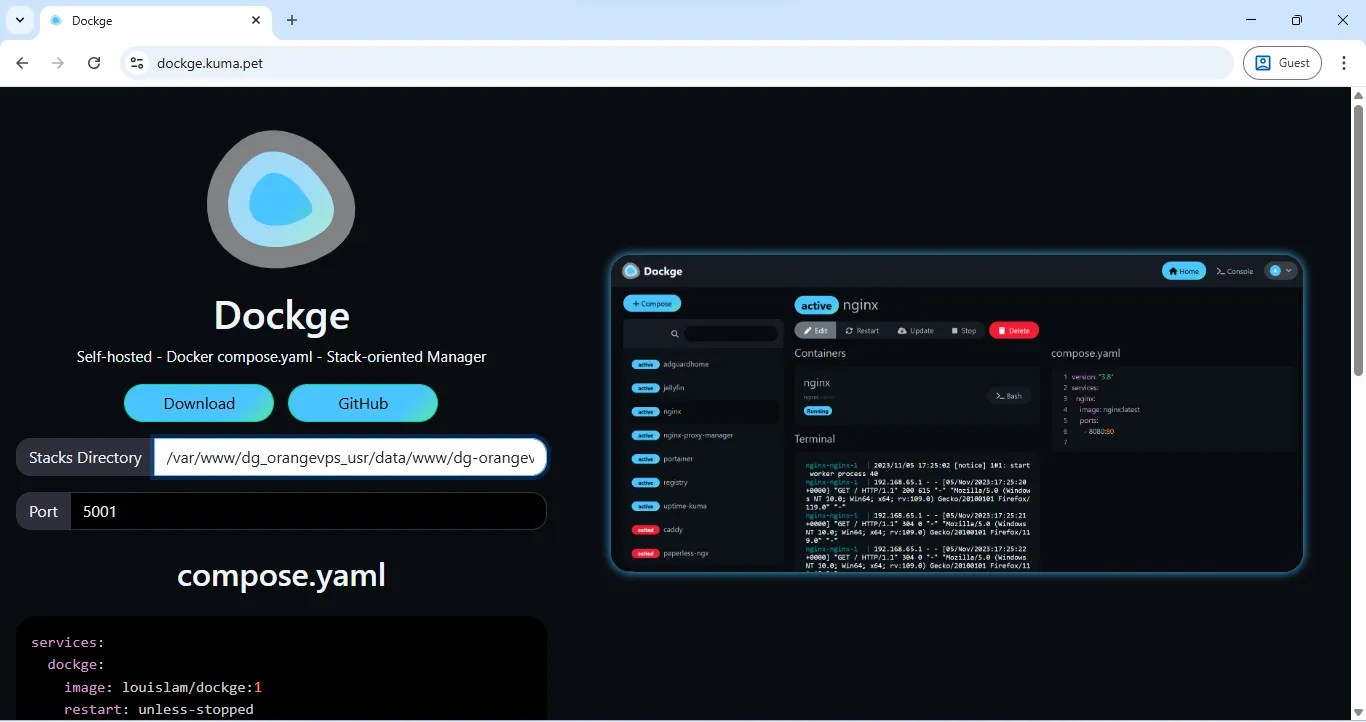The image size is (1366, 722).
Task: Expand the tab search dropdown arrow
Action: (x=19, y=20)
